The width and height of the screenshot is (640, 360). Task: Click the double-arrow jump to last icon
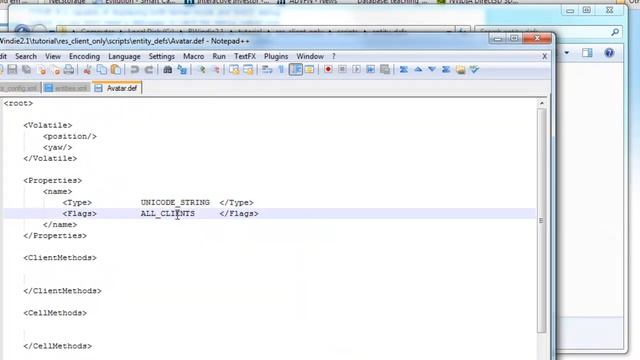coord(446,69)
